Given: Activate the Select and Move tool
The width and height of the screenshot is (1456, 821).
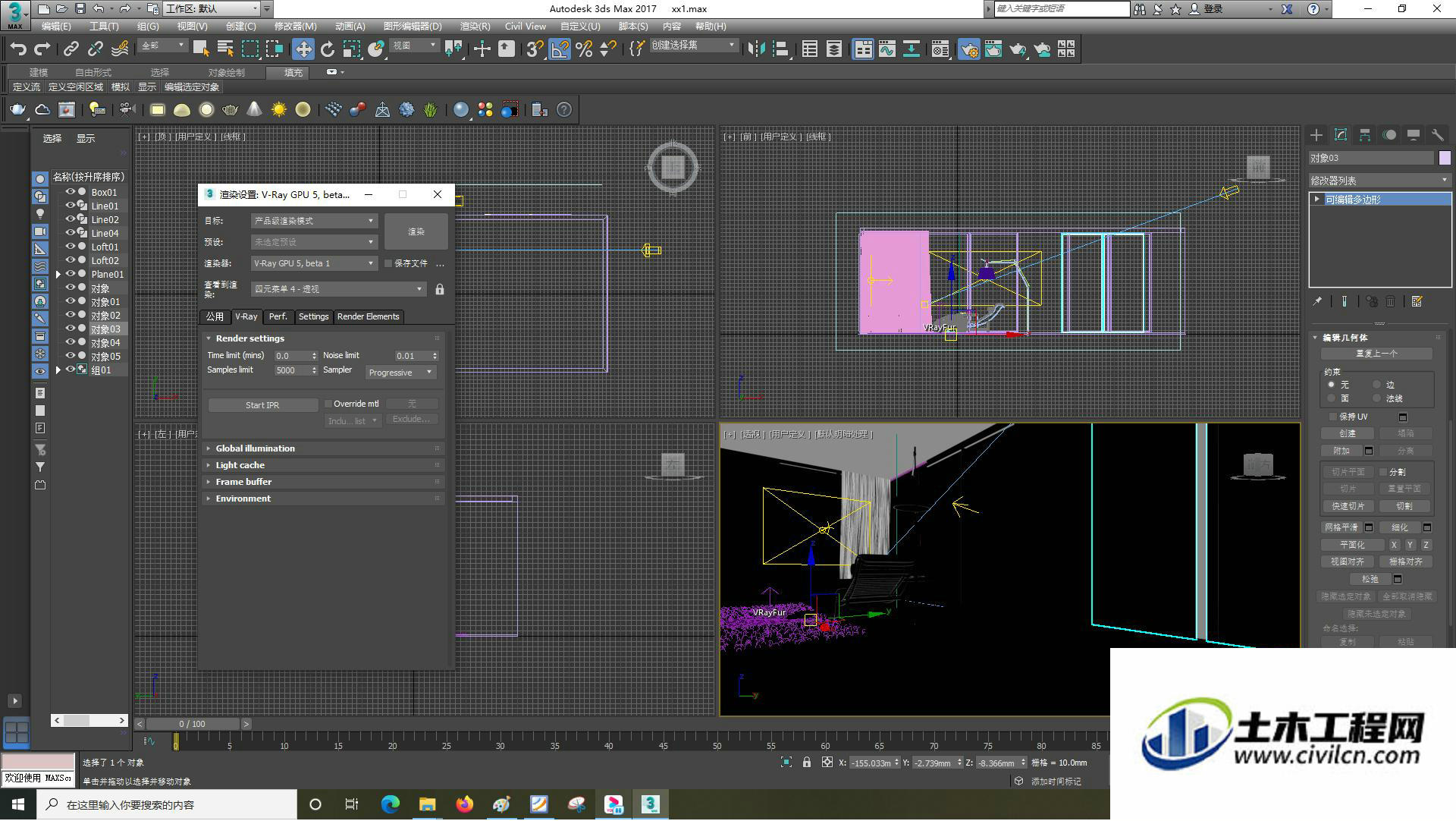Looking at the screenshot, I should click(303, 49).
